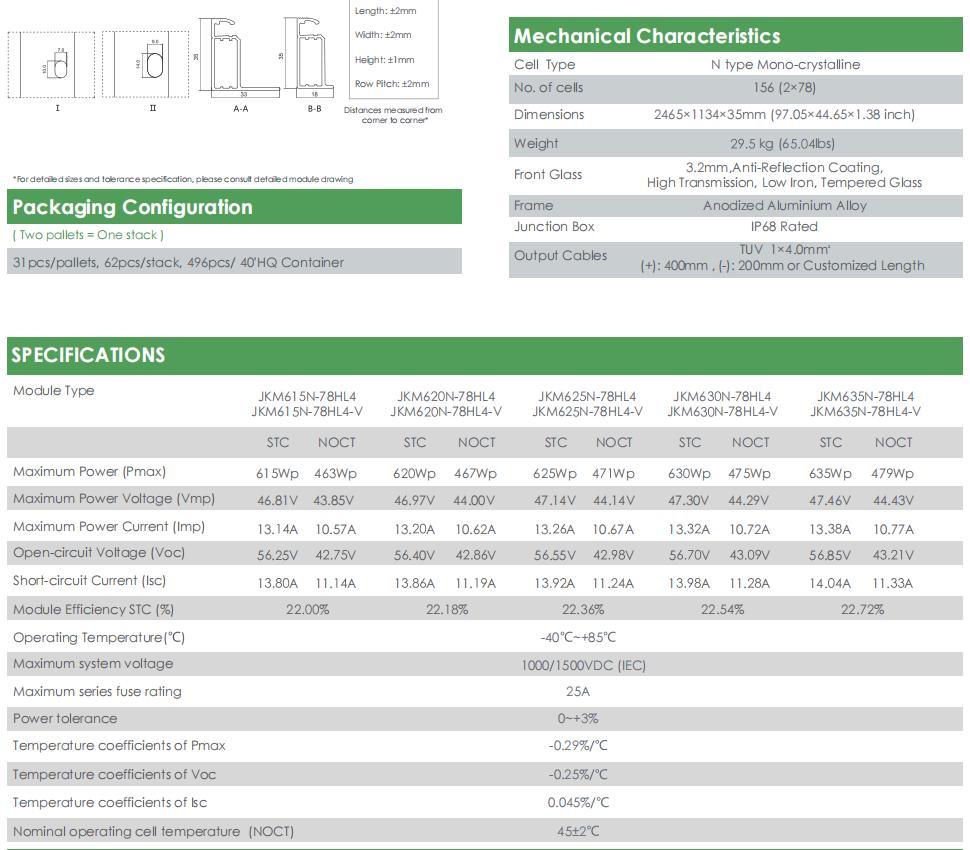This screenshot has height=850, width=970.
Task: Click the 630Wp maximum power STC value
Action: click(689, 473)
